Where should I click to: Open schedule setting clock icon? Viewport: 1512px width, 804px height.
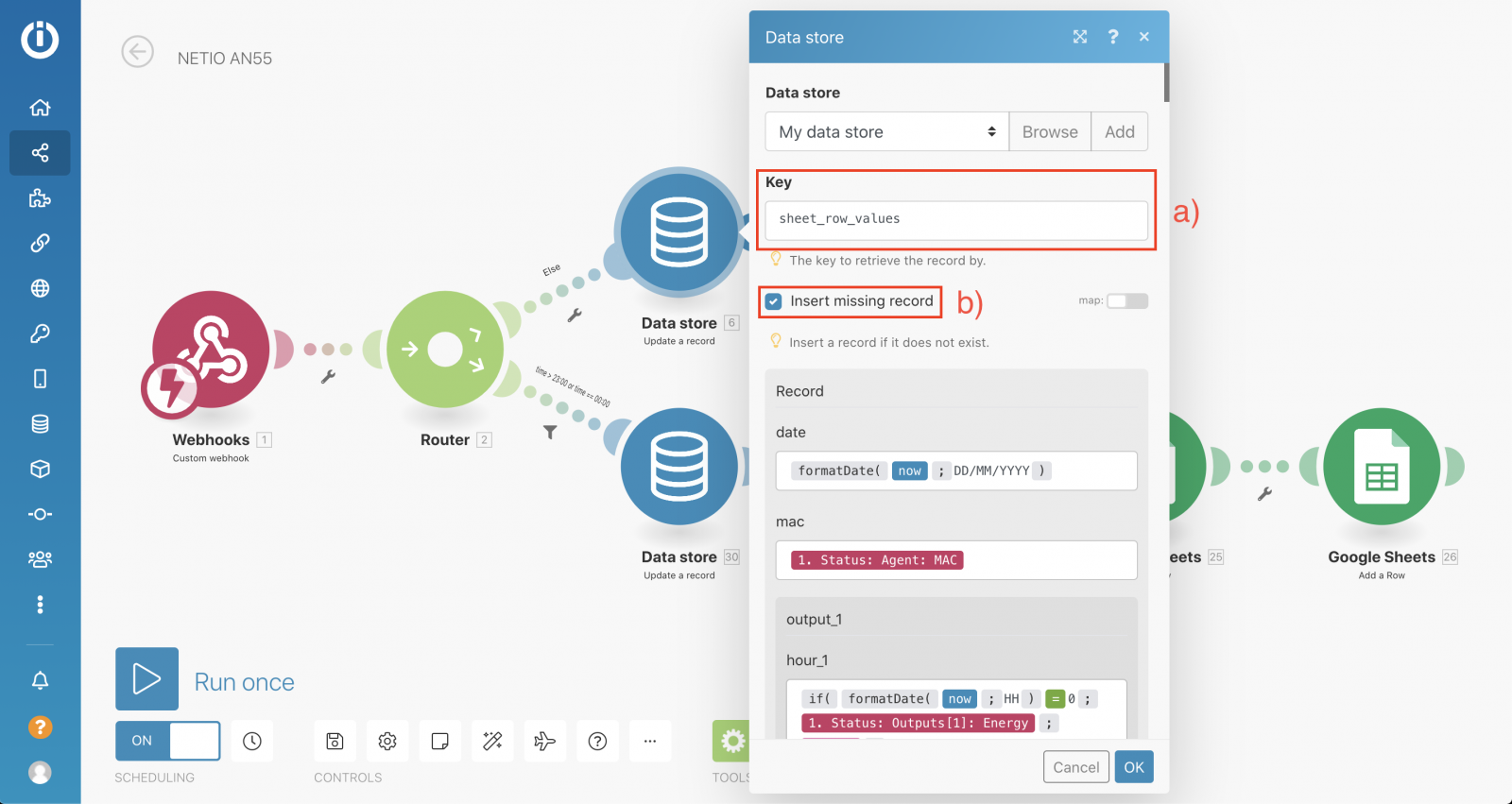click(x=252, y=742)
